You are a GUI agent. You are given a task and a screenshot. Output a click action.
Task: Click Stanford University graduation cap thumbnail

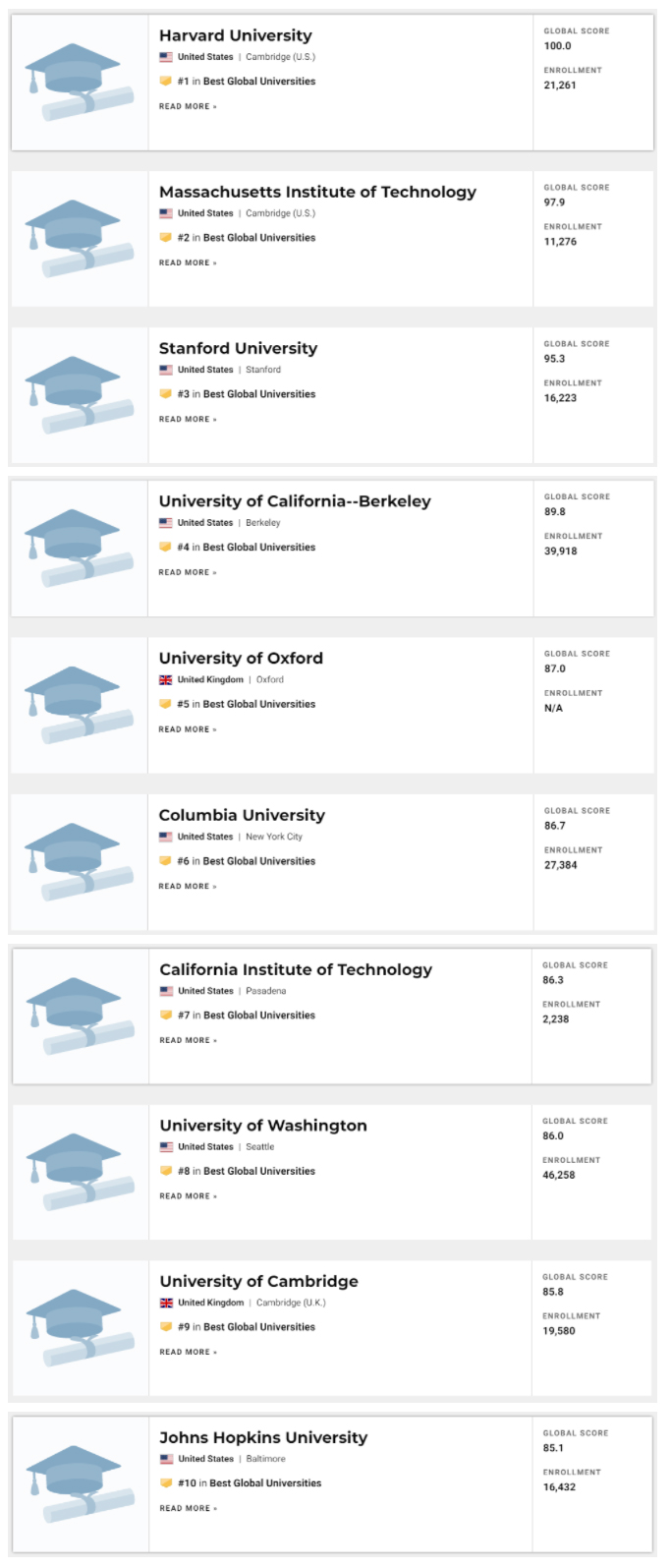pos(79,394)
